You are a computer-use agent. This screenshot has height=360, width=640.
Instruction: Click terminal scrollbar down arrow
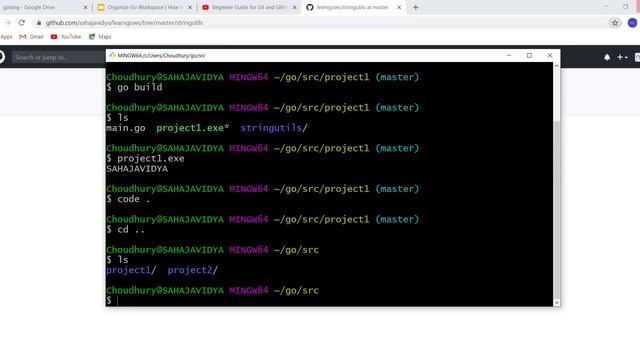tap(556, 303)
